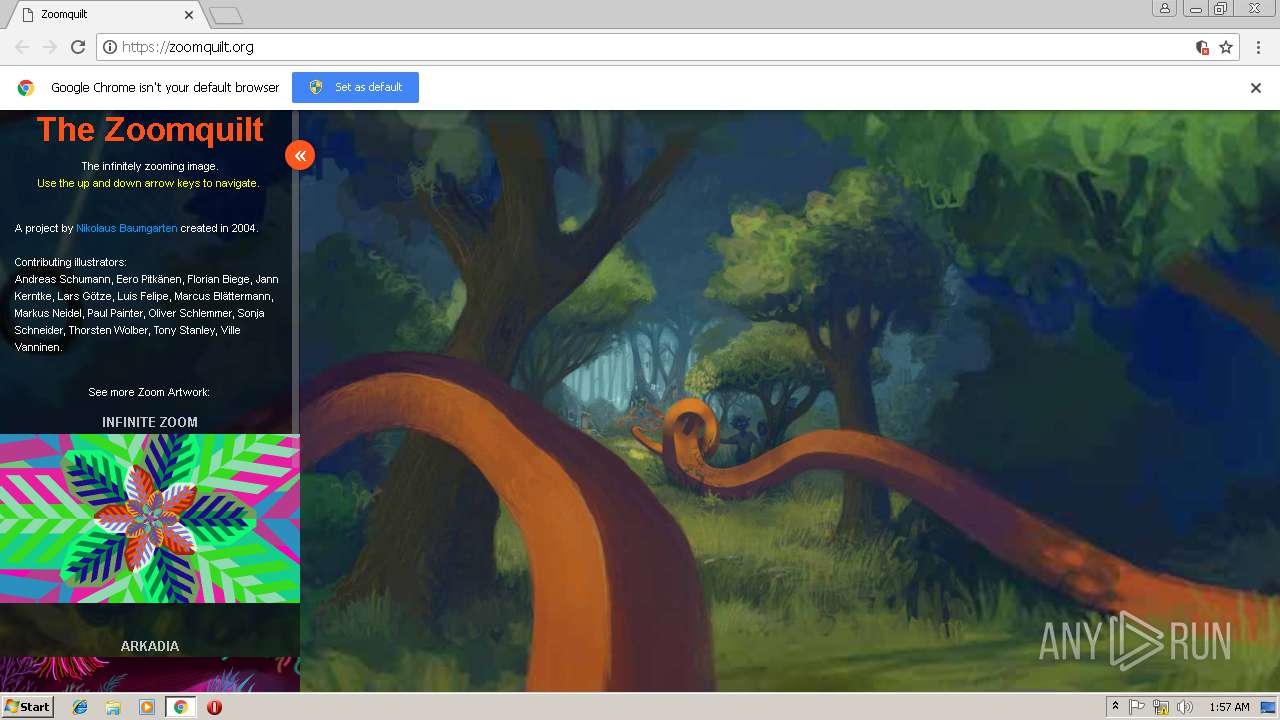The width and height of the screenshot is (1280, 720).
Task: Open the Chrome three-dot menu
Action: pyautogui.click(x=1258, y=47)
